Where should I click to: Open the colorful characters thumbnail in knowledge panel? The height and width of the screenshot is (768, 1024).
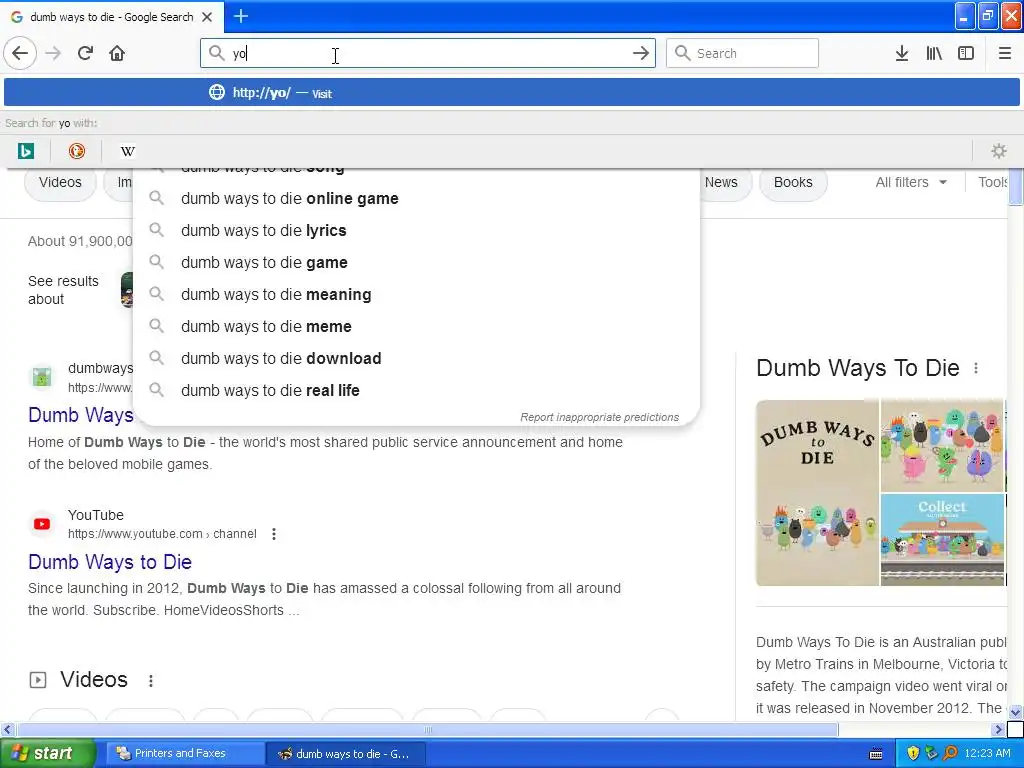coord(942,445)
